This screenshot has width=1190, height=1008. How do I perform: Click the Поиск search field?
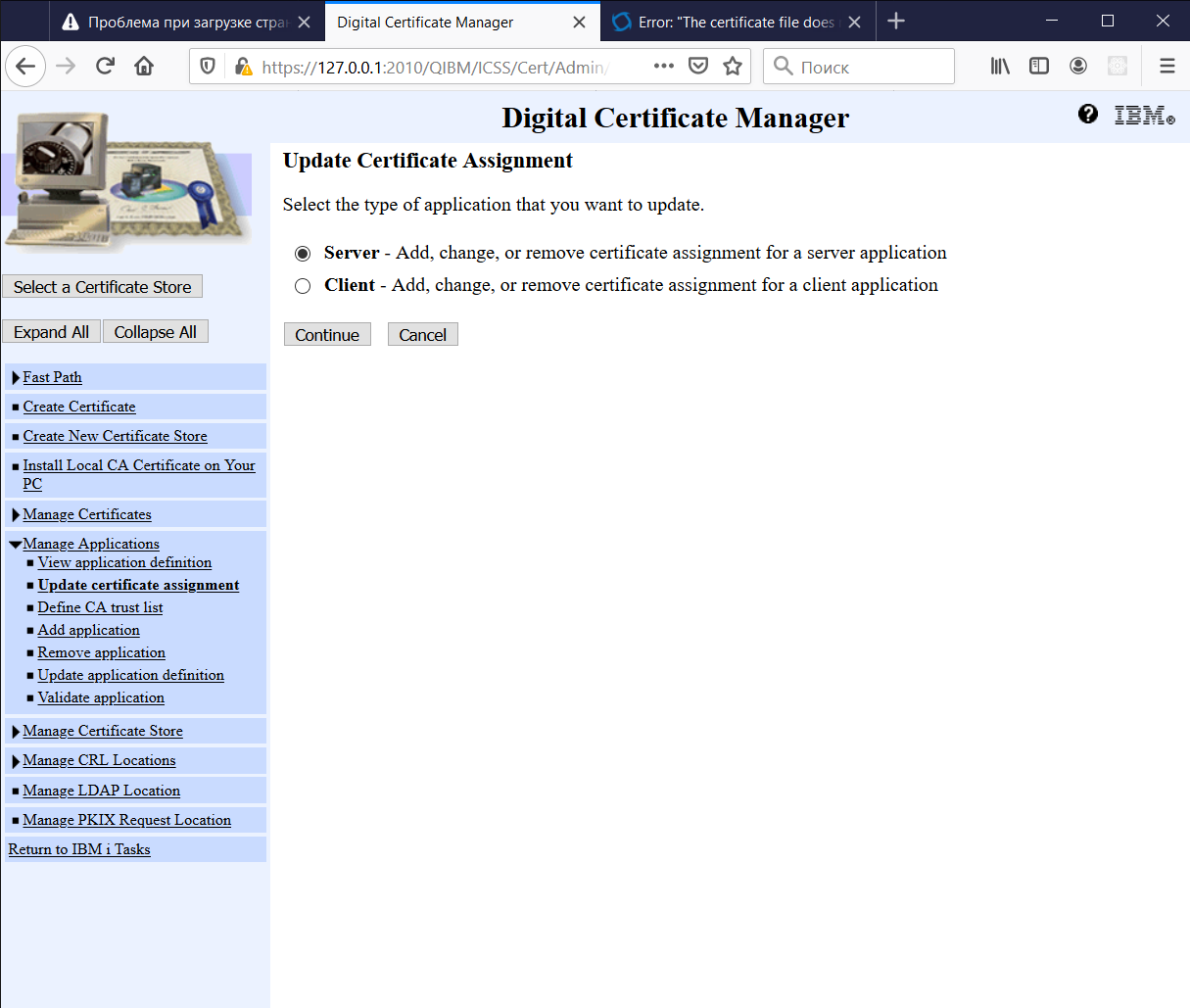[x=859, y=67]
